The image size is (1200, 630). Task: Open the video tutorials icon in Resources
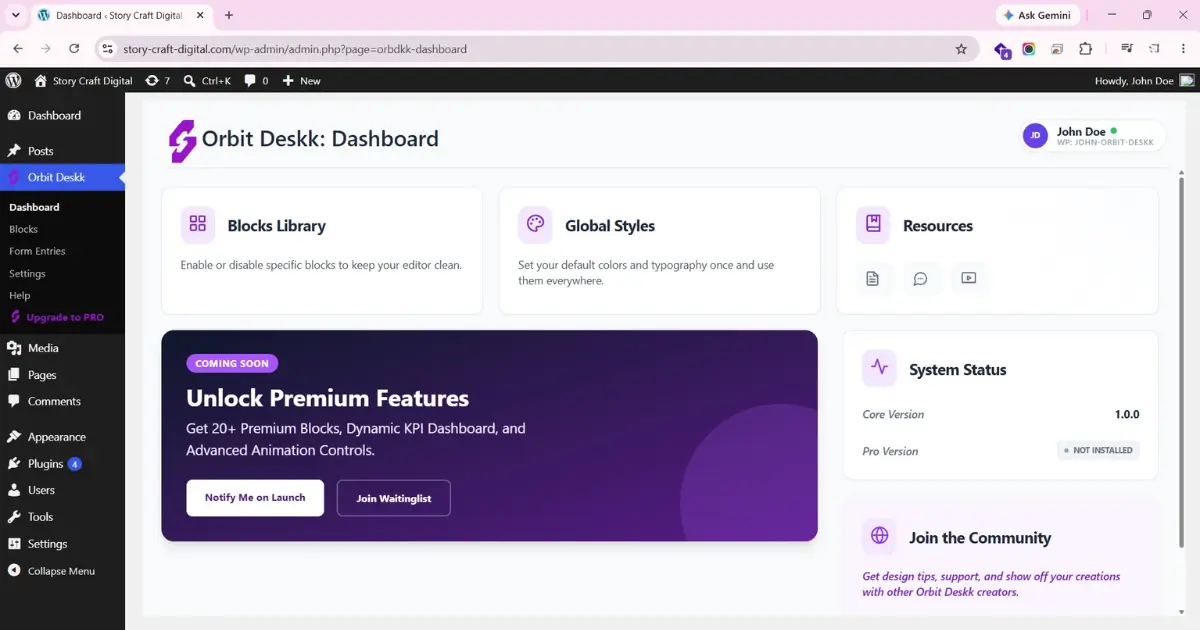pyautogui.click(x=969, y=278)
